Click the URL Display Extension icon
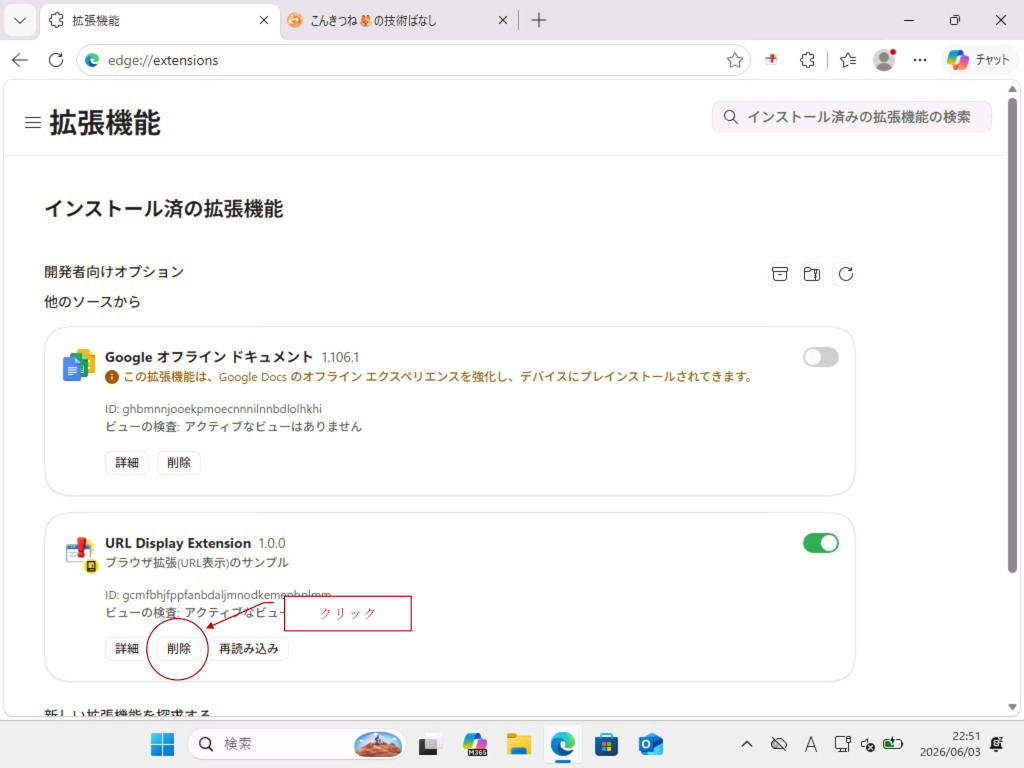Image resolution: width=1024 pixels, height=768 pixels. tap(81, 554)
